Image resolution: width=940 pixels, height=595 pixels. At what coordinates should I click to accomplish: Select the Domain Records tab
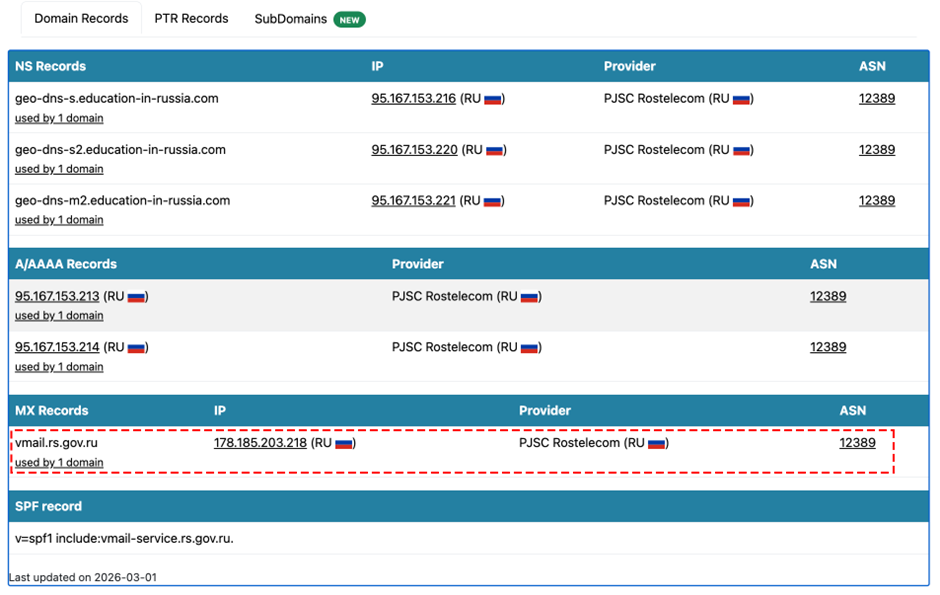tap(81, 18)
